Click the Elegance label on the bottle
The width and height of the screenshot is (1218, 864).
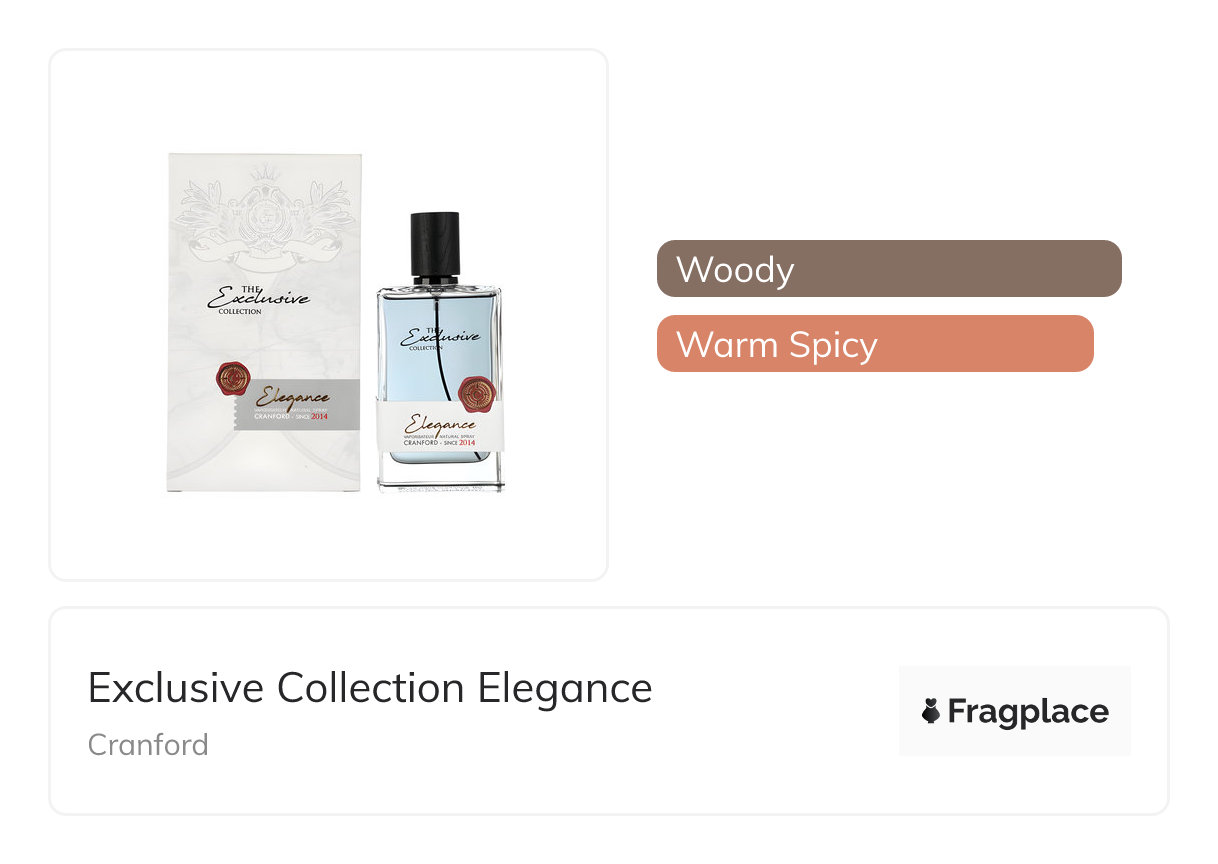coord(440,423)
